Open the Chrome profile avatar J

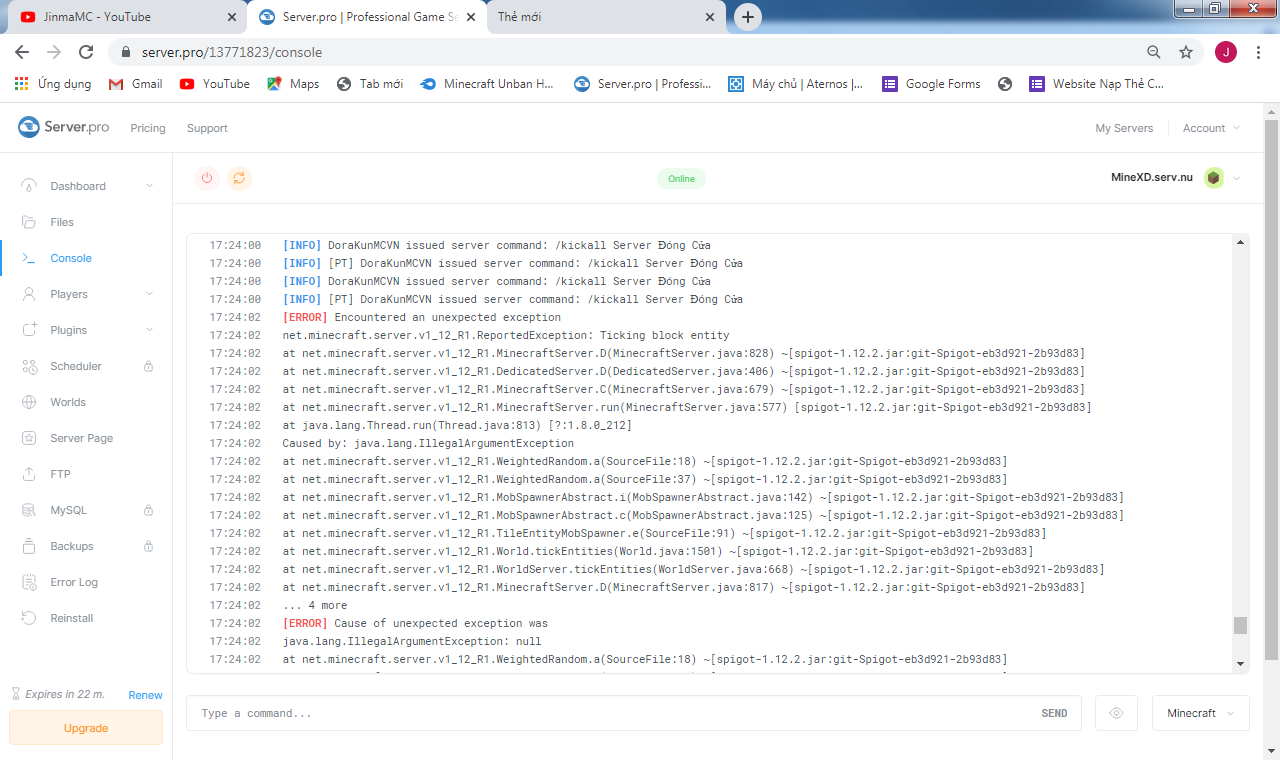click(x=1226, y=52)
